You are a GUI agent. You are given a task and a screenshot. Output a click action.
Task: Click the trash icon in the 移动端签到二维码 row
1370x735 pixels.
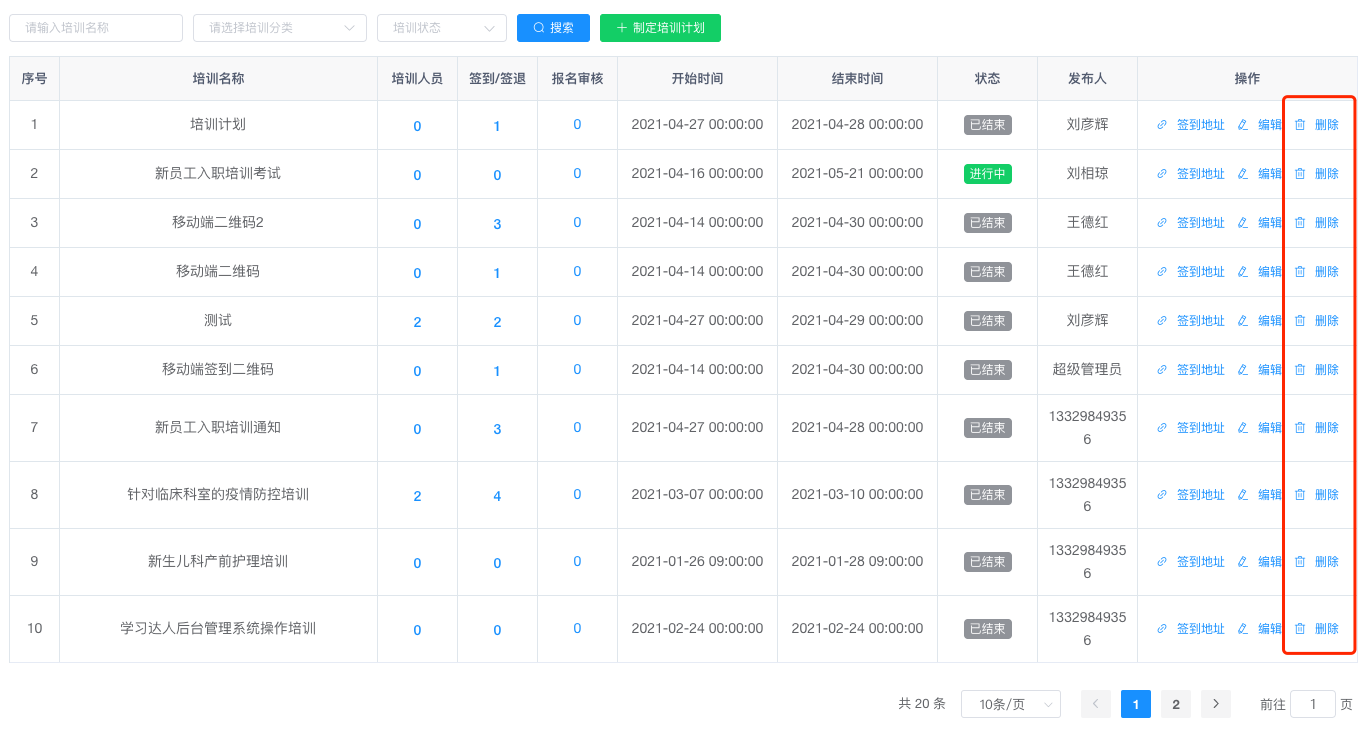pyautogui.click(x=1300, y=370)
